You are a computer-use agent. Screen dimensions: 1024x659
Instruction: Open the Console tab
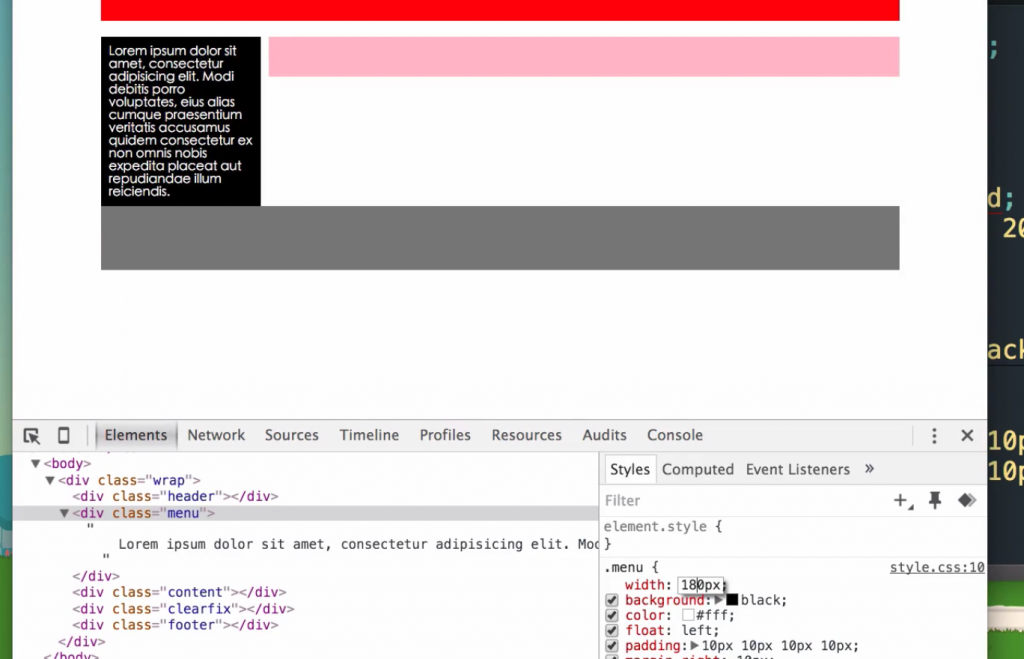(x=675, y=436)
